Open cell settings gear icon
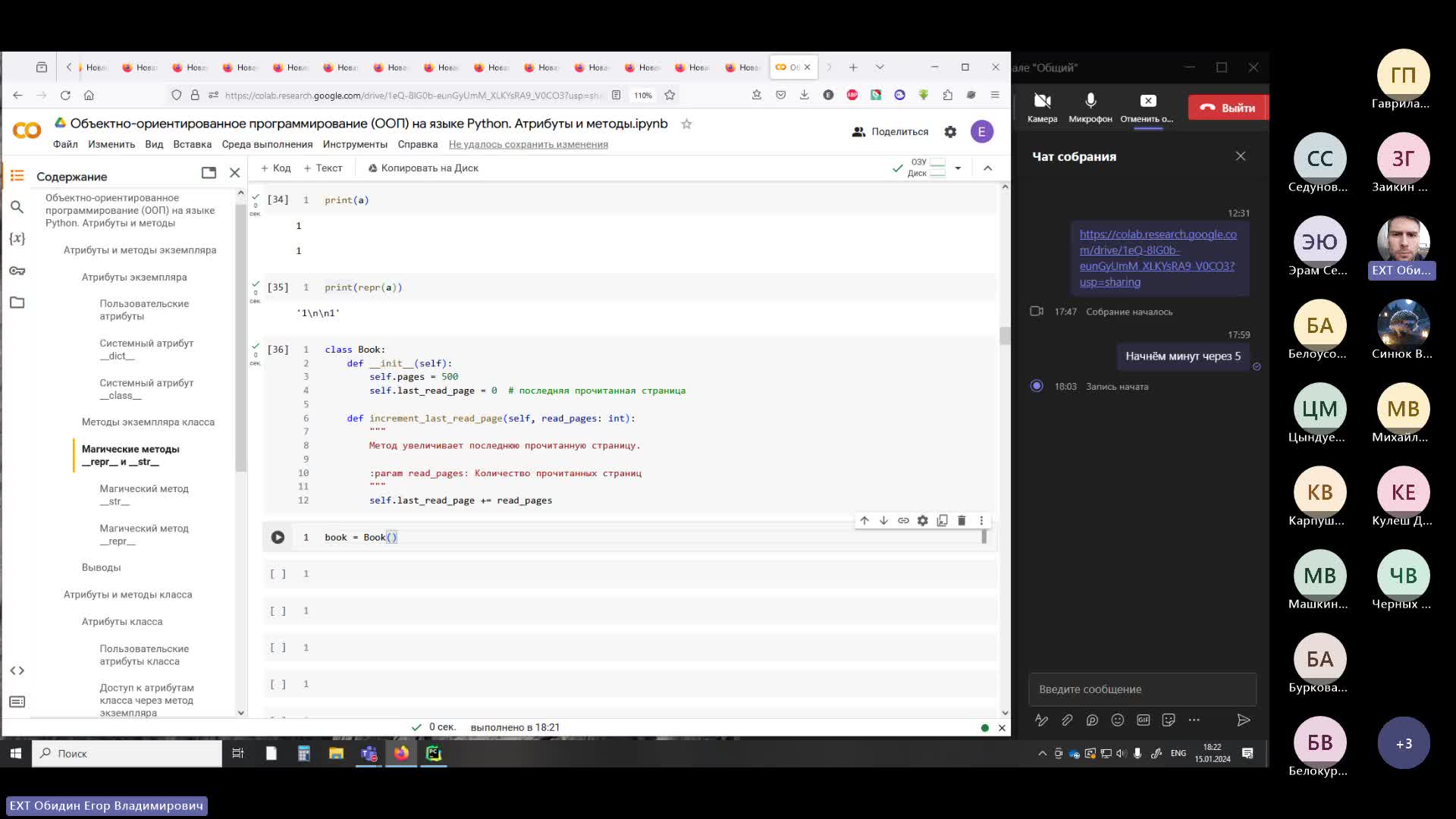The height and width of the screenshot is (819, 1456). point(922,520)
